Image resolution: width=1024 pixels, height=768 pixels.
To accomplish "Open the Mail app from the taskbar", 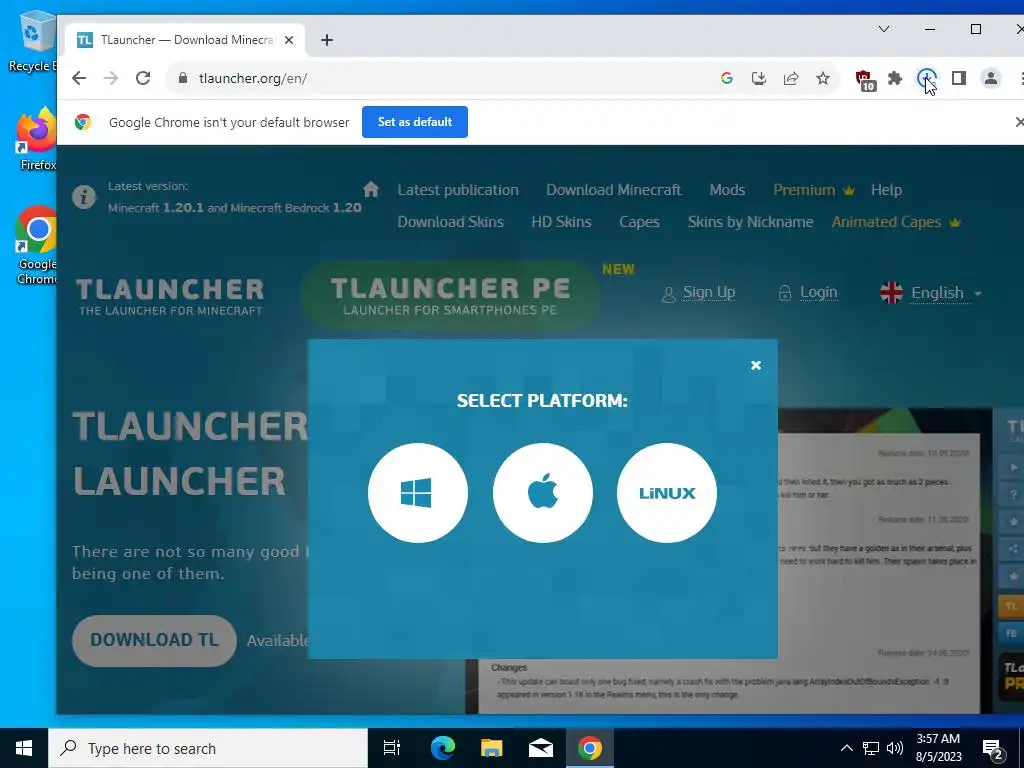I will pos(541,748).
